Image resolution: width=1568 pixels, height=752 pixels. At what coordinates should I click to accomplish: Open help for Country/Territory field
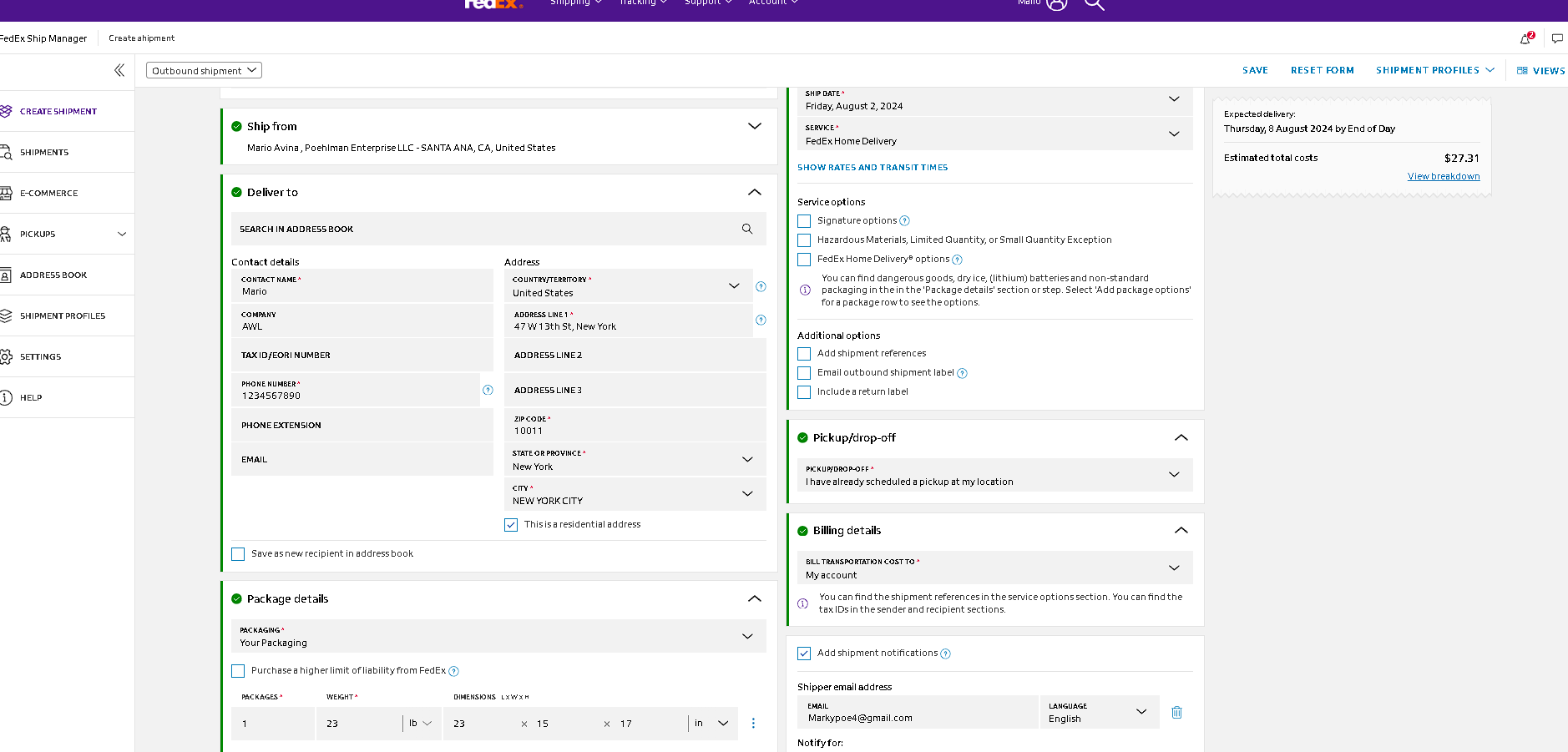[761, 286]
